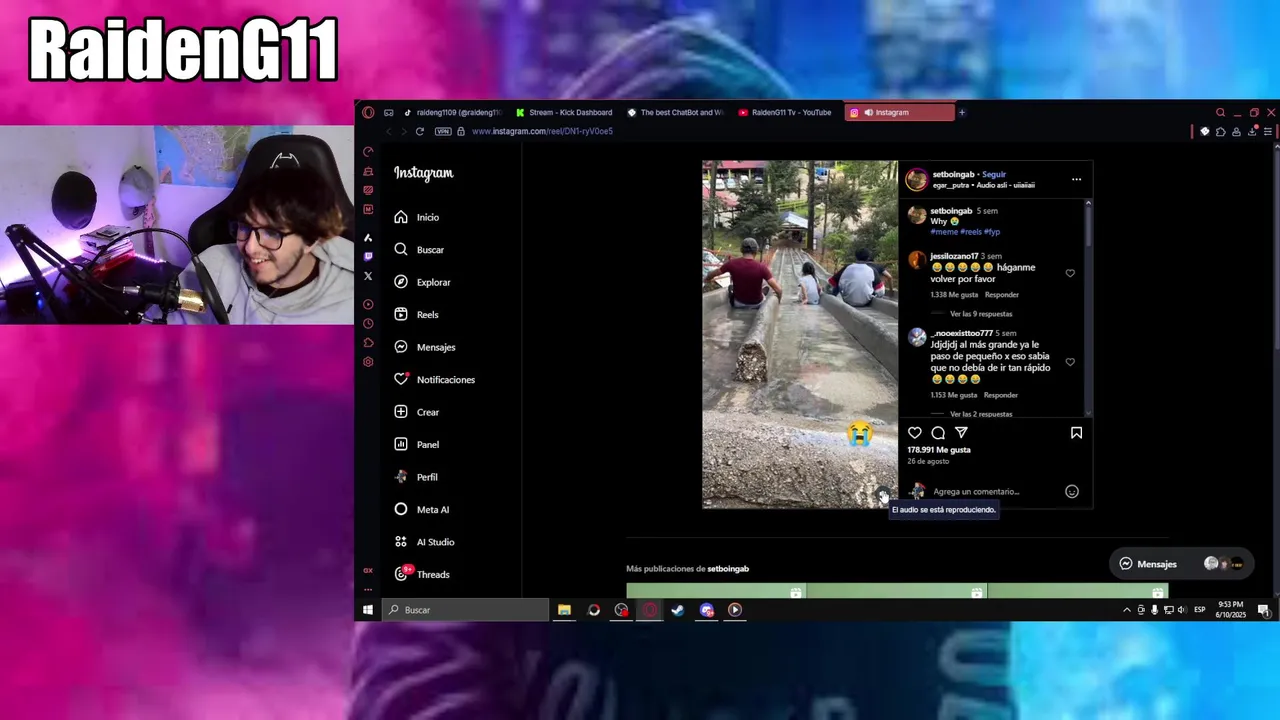
Task: Open browser sidebar history clock icon
Action: click(368, 324)
